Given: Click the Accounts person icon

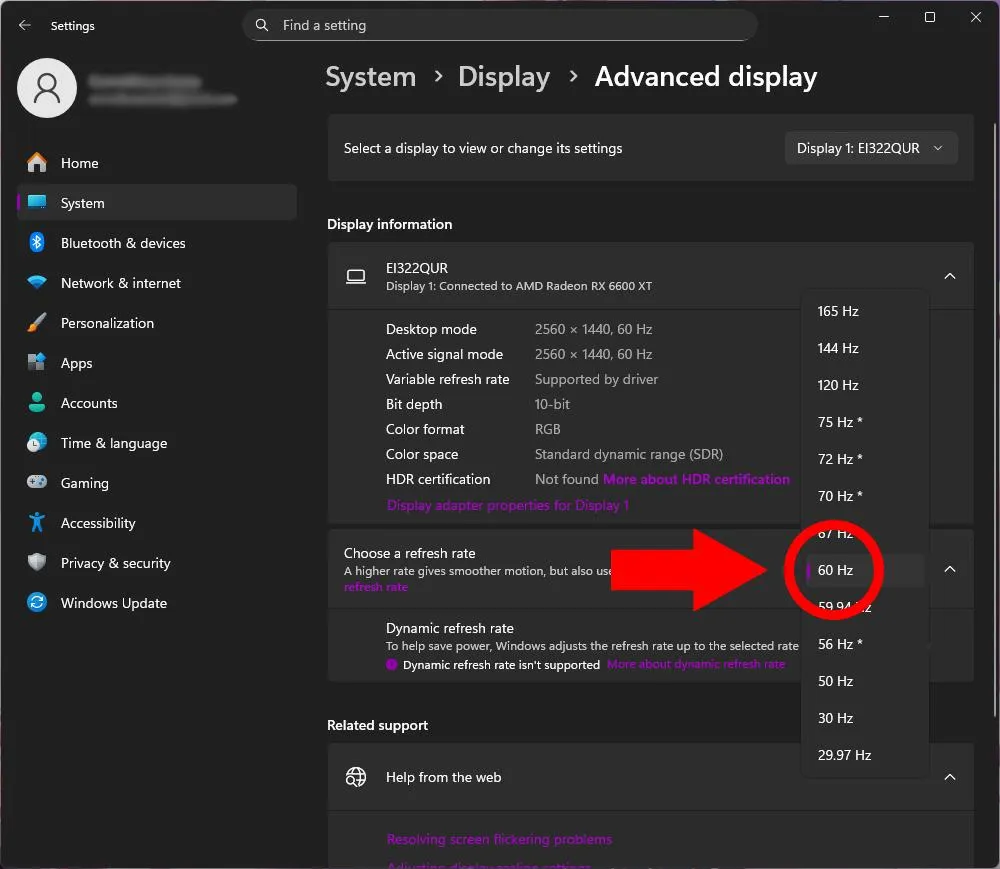Looking at the screenshot, I should click(37, 403).
